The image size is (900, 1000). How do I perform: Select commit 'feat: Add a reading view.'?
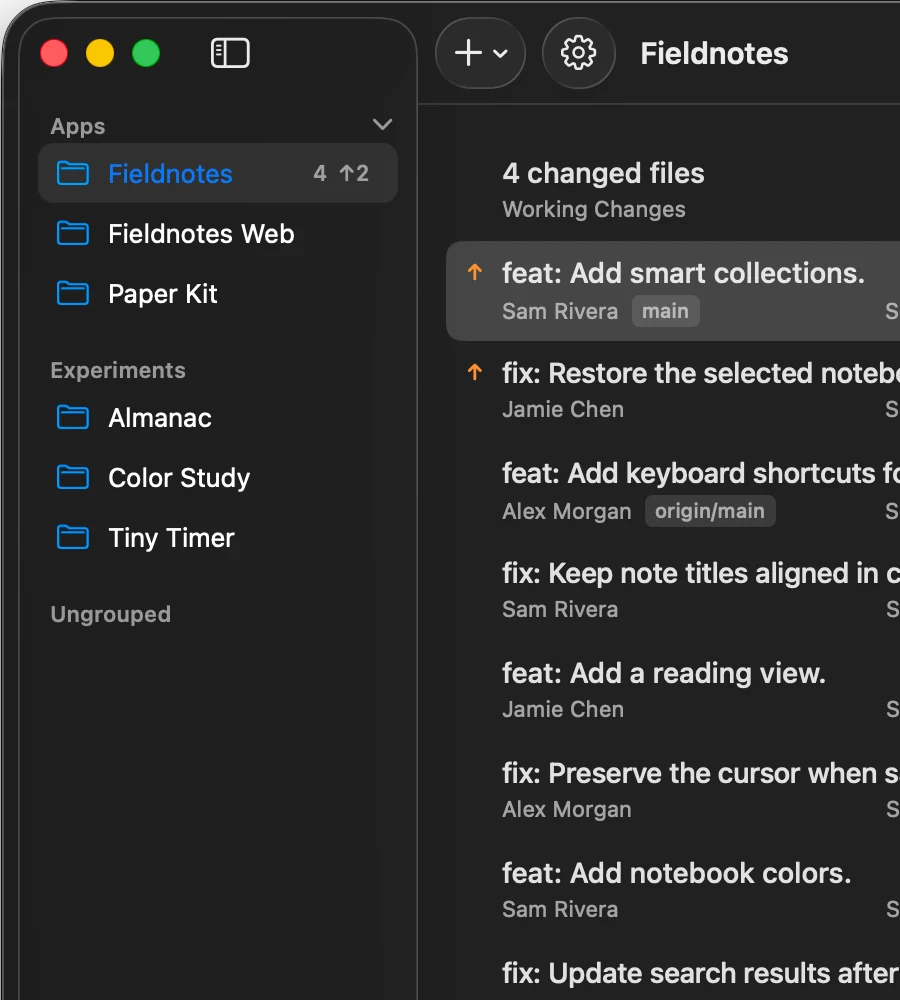coord(673,690)
